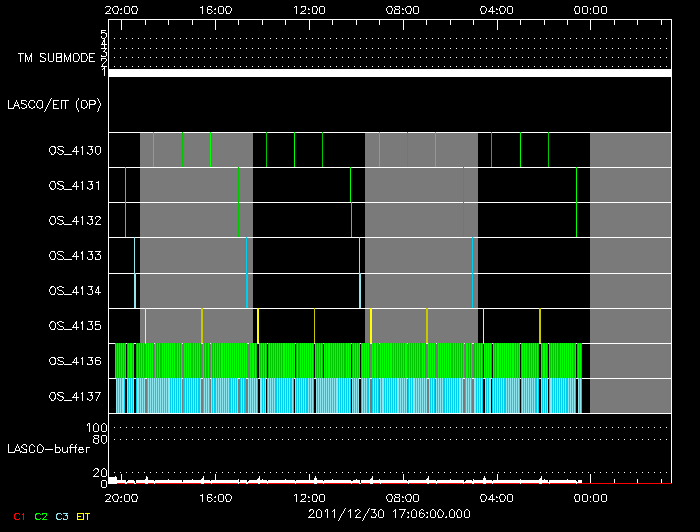700x532 pixels.
Task: Select the OS_4131 row label
Action: [74, 186]
